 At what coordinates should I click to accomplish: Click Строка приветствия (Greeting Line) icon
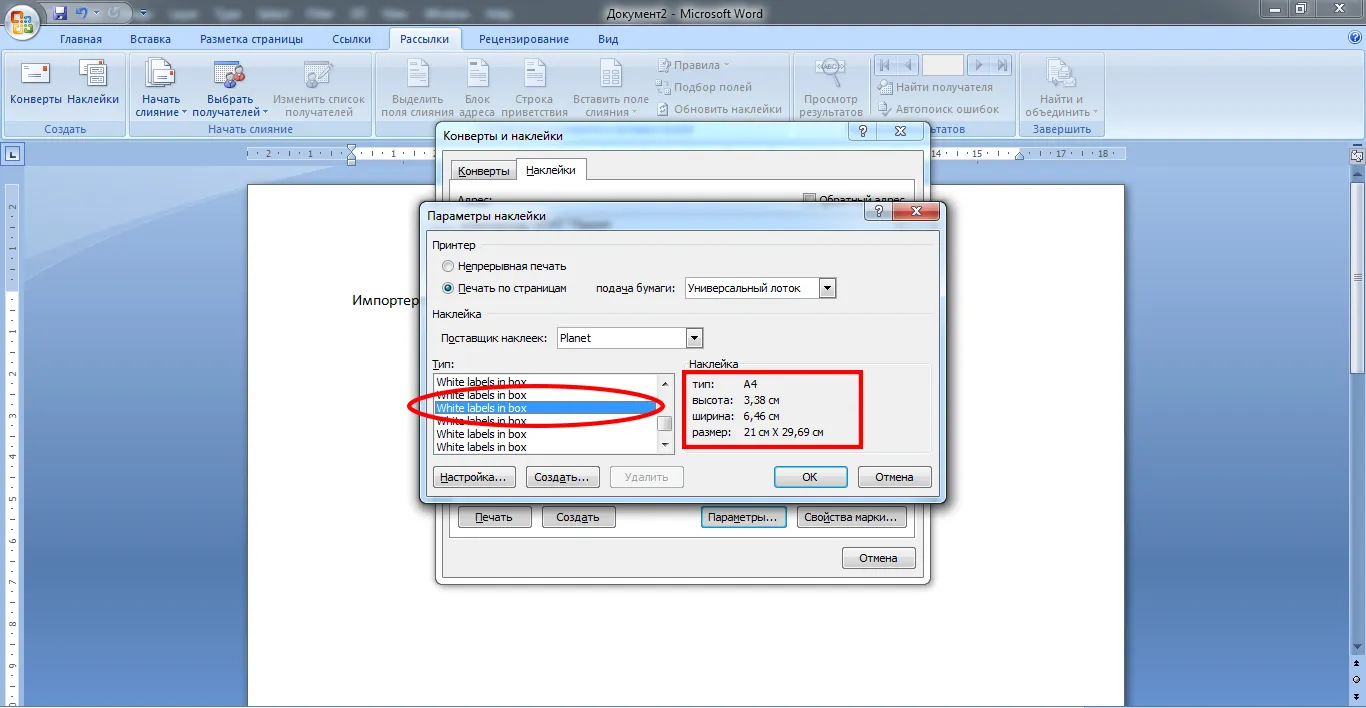point(534,88)
